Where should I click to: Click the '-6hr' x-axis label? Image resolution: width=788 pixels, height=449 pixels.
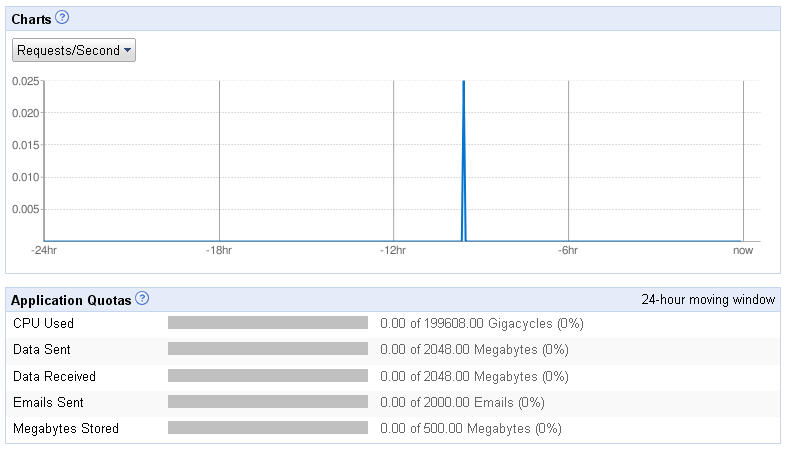point(568,250)
